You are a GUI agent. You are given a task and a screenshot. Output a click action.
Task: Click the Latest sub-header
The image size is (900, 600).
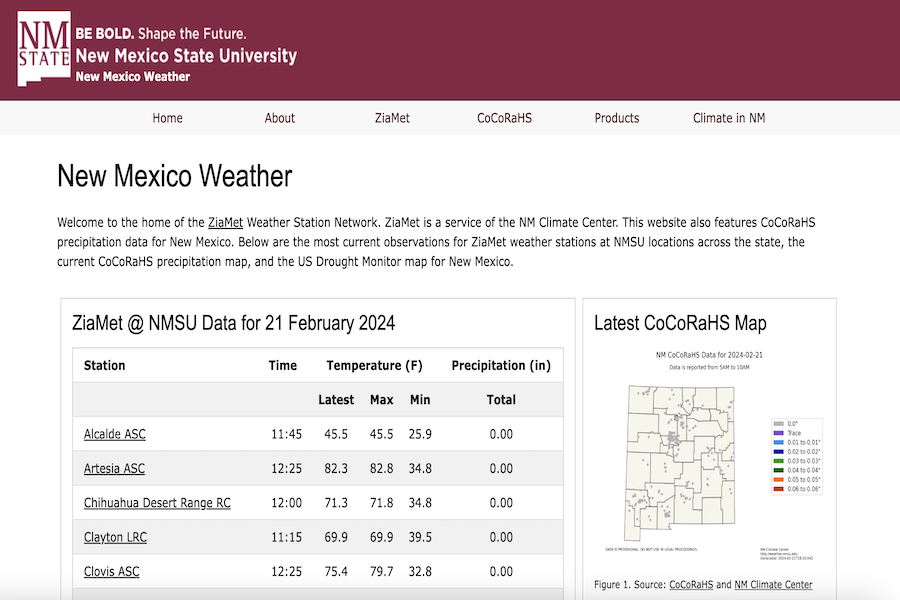pos(336,400)
